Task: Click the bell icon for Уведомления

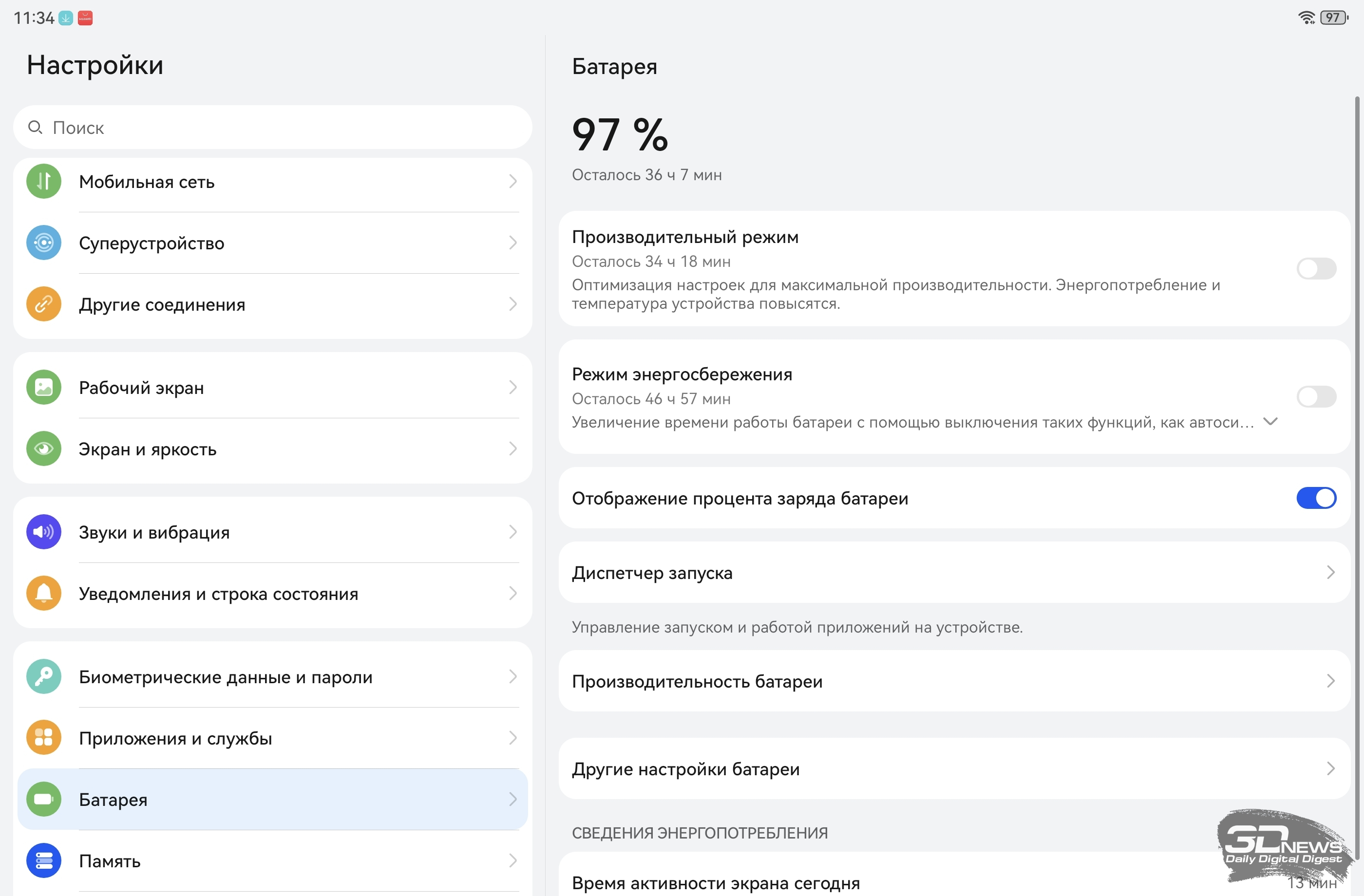Action: pos(43,594)
